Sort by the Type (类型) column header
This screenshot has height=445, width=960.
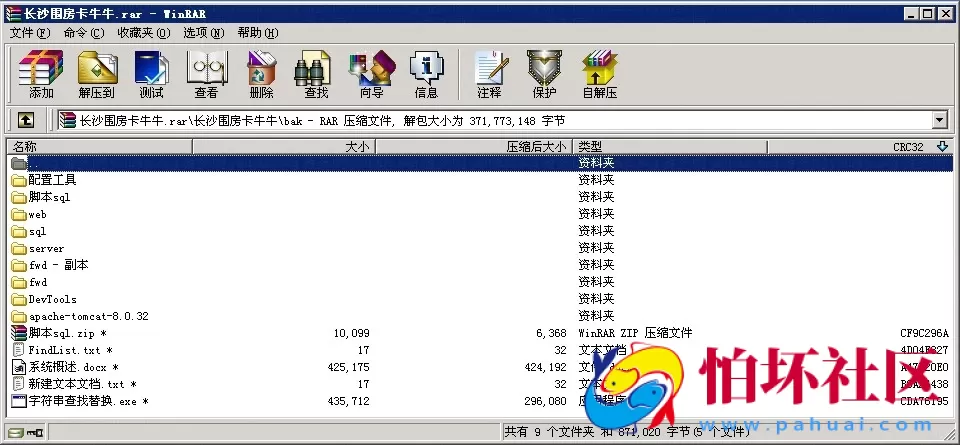(x=670, y=147)
